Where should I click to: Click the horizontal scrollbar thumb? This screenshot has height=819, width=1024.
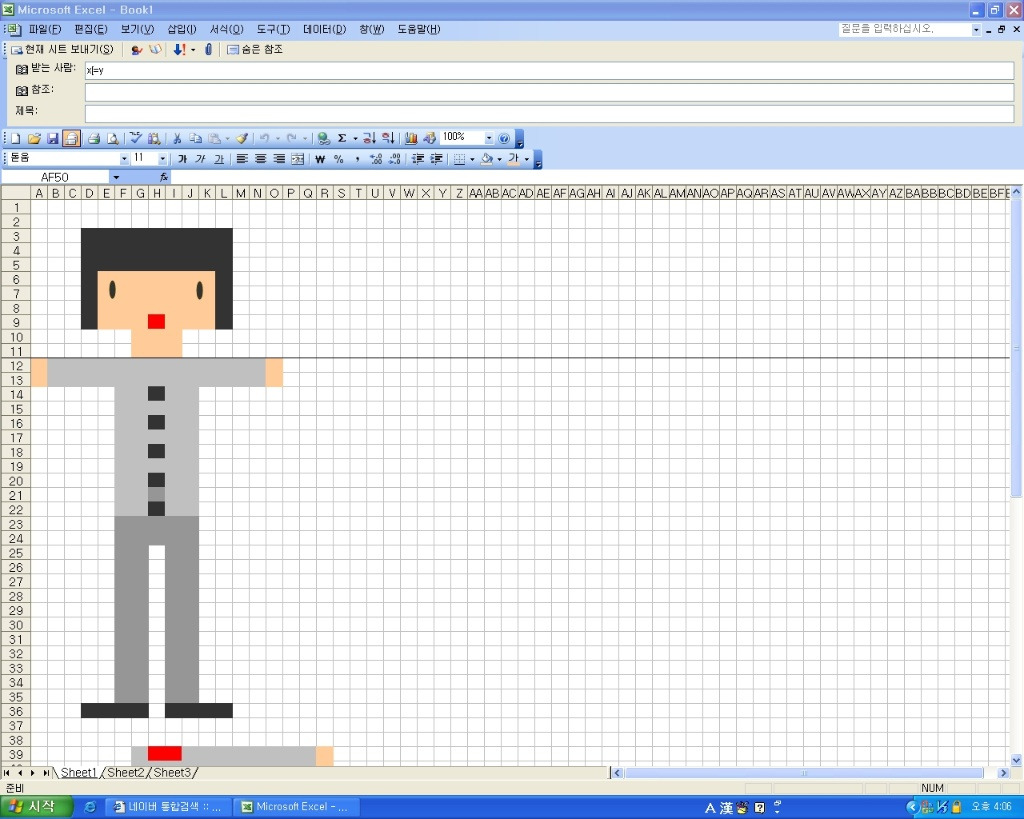tap(804, 773)
